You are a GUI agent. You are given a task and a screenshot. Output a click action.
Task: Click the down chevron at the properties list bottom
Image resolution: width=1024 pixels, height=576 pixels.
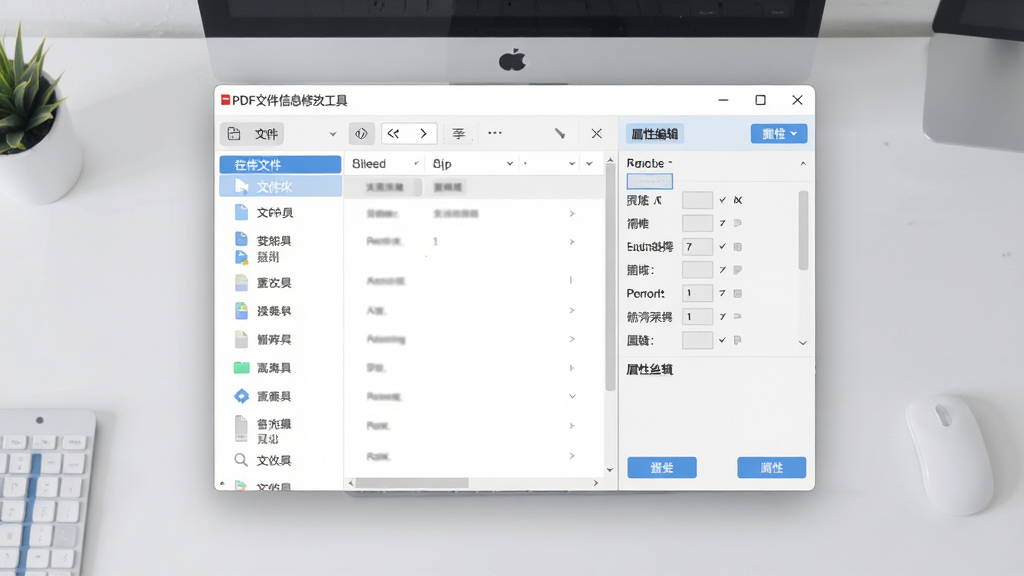(803, 343)
